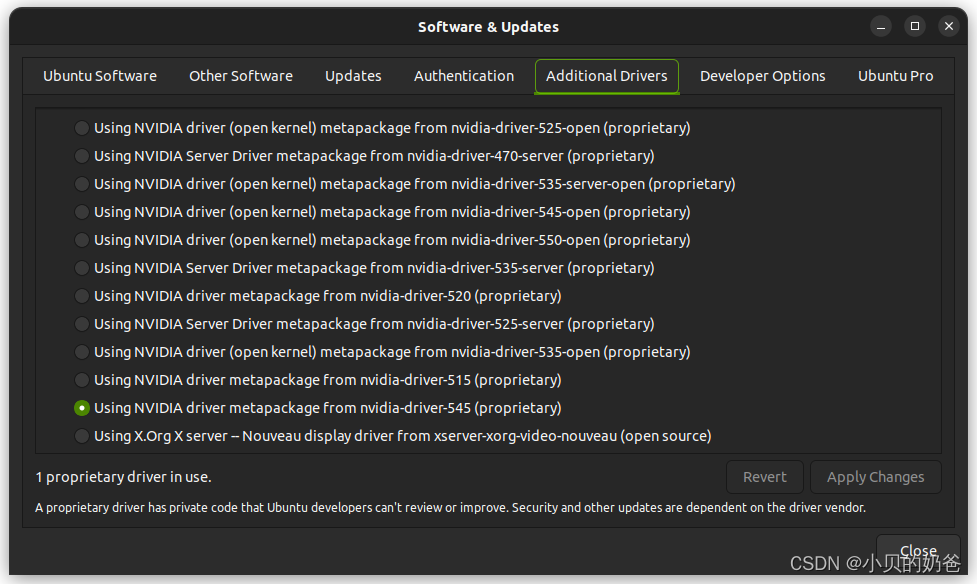This screenshot has height=584, width=977.
Task: Maximize the Software & Updates window
Action: coord(915,26)
